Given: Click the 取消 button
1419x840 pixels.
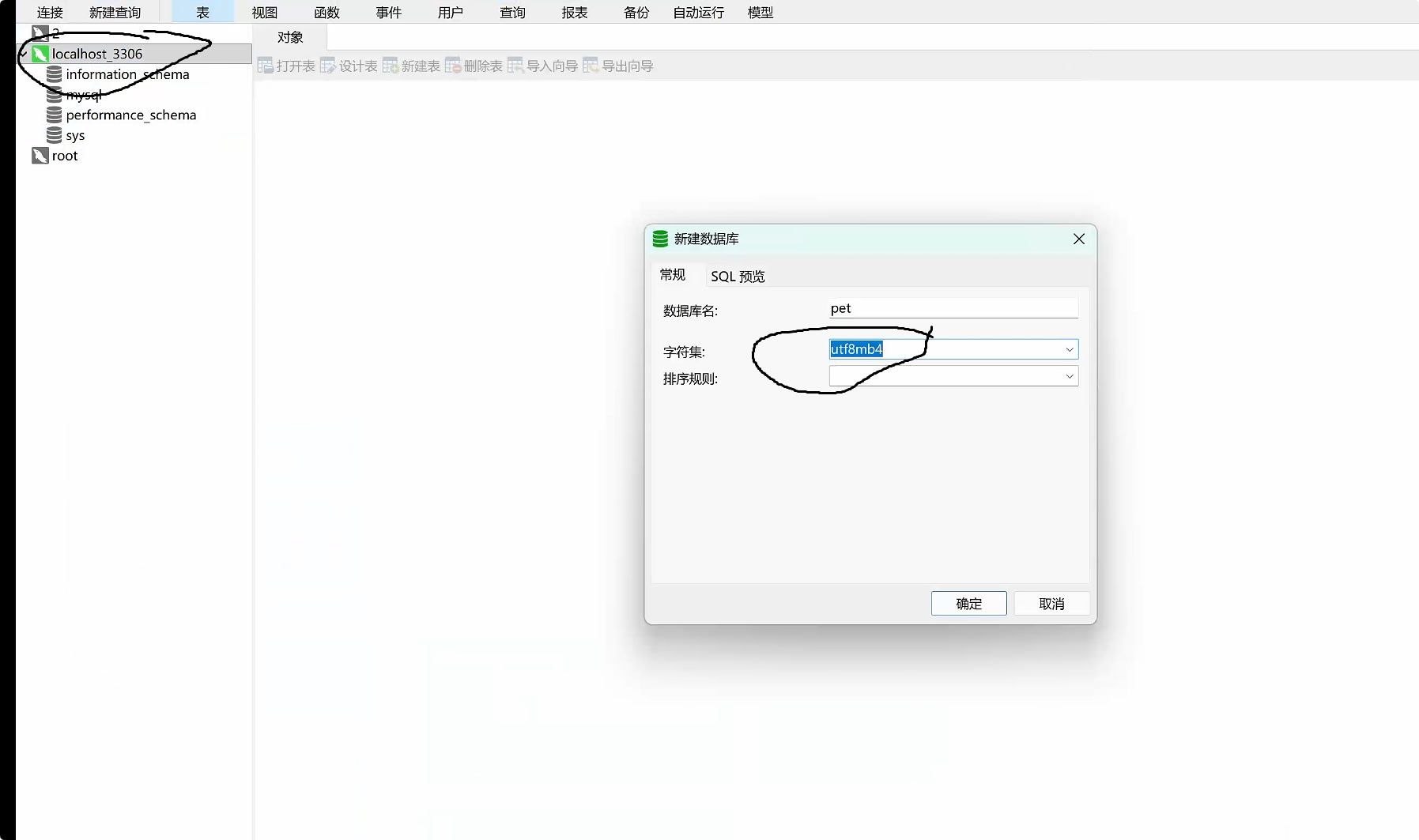Looking at the screenshot, I should (x=1051, y=604).
